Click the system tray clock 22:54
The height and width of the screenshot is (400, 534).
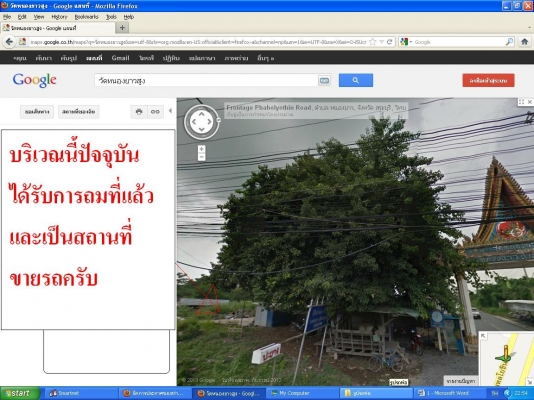[521, 393]
